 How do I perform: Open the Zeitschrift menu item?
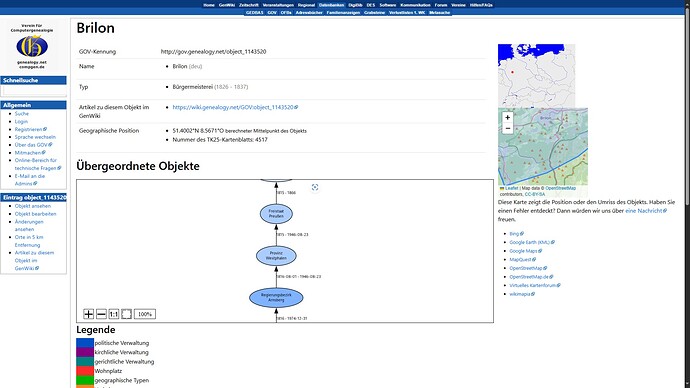249,5
